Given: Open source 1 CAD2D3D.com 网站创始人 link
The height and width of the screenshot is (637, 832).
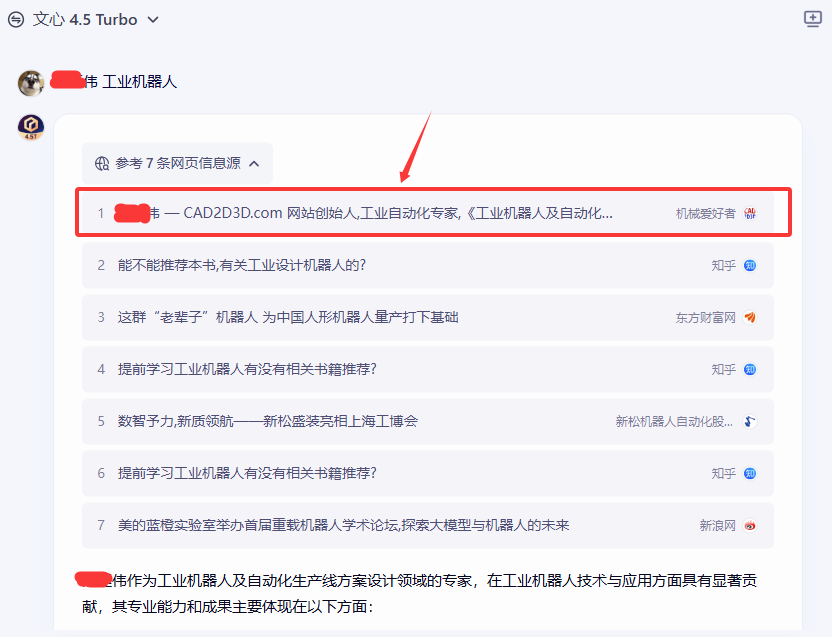Looking at the screenshot, I should pyautogui.click(x=428, y=213).
